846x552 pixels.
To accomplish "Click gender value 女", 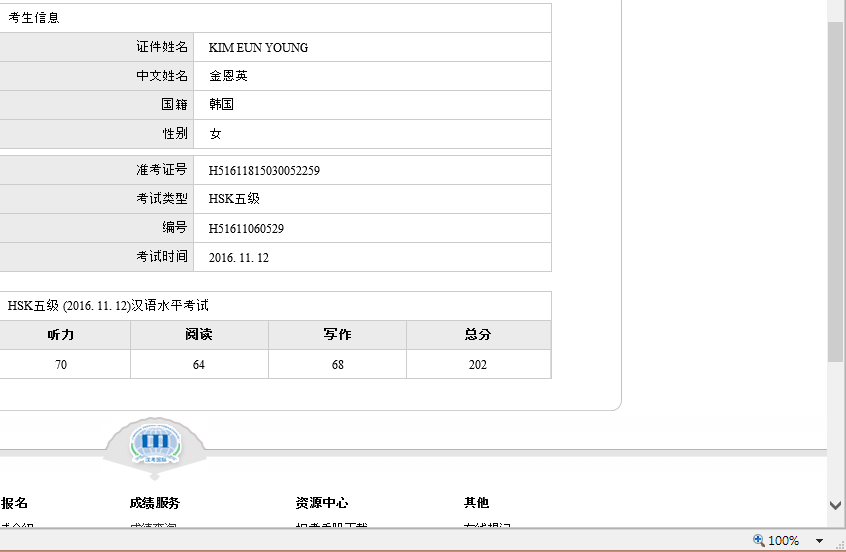I will click(215, 134).
